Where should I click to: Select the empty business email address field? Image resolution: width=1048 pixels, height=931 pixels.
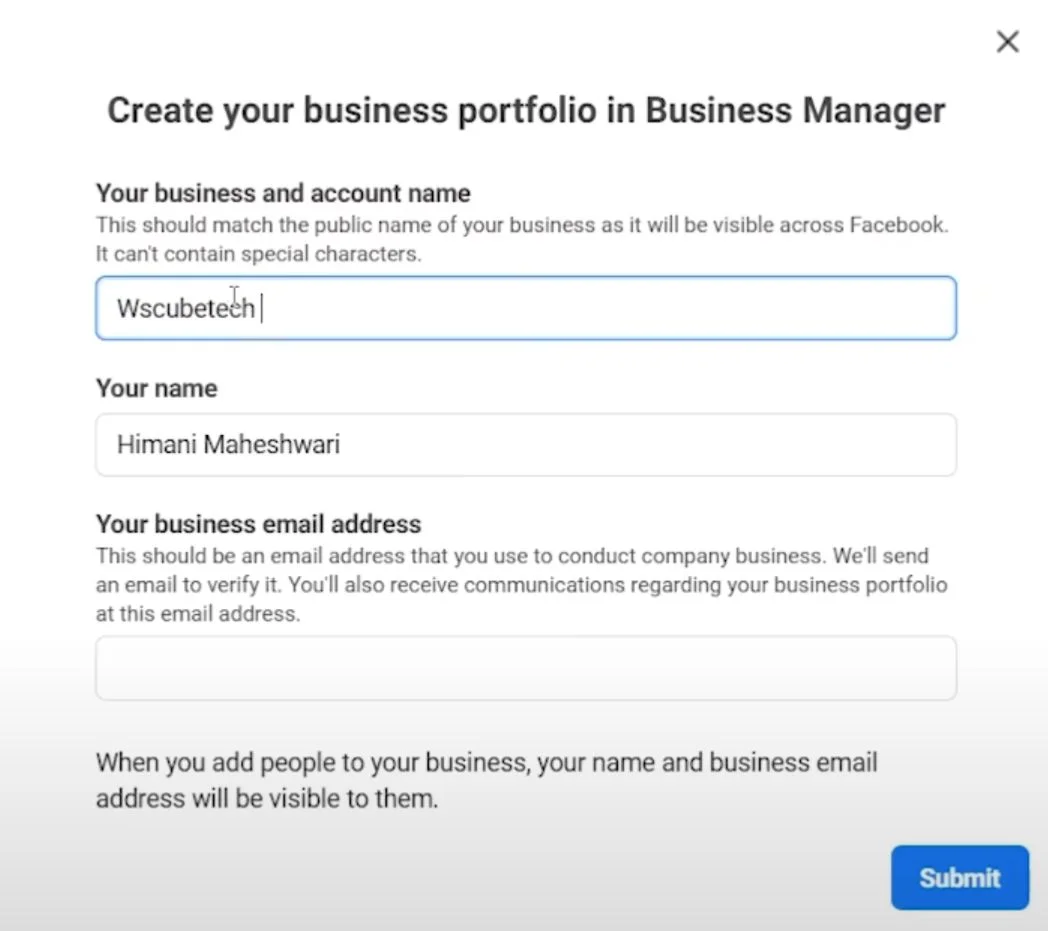click(x=525, y=668)
